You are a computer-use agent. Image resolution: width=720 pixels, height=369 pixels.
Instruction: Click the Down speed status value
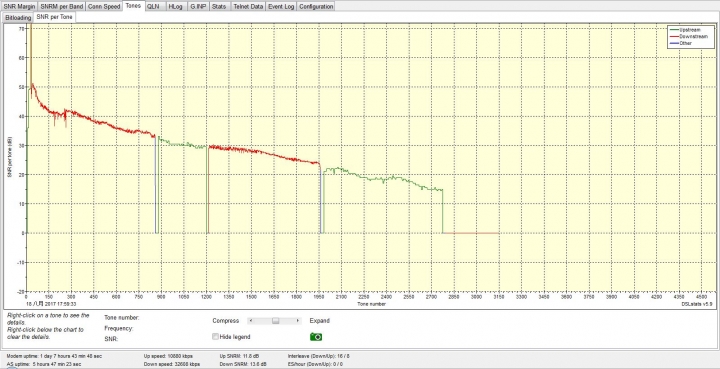tap(172, 364)
